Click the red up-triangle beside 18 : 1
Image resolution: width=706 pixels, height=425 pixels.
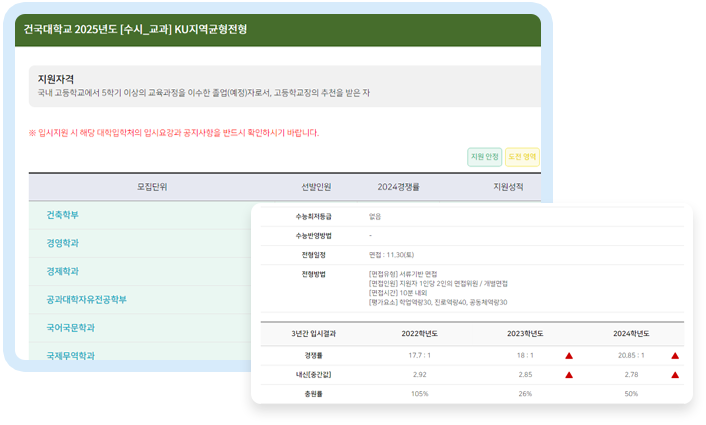coord(569,356)
